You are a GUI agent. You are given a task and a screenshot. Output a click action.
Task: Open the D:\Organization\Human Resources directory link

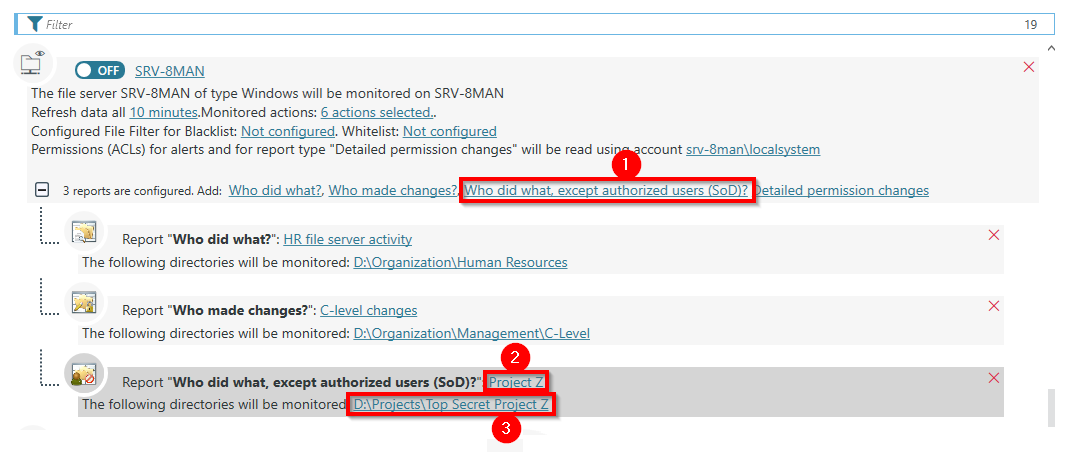tap(460, 262)
